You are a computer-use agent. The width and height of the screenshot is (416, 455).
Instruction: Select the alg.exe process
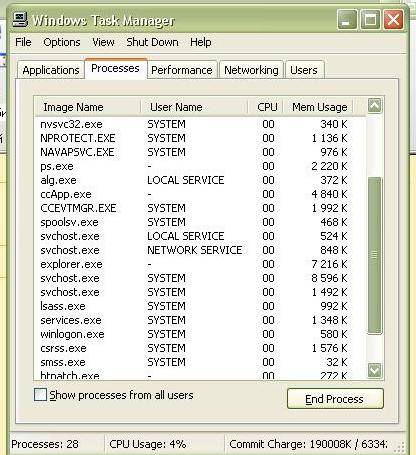200,180
